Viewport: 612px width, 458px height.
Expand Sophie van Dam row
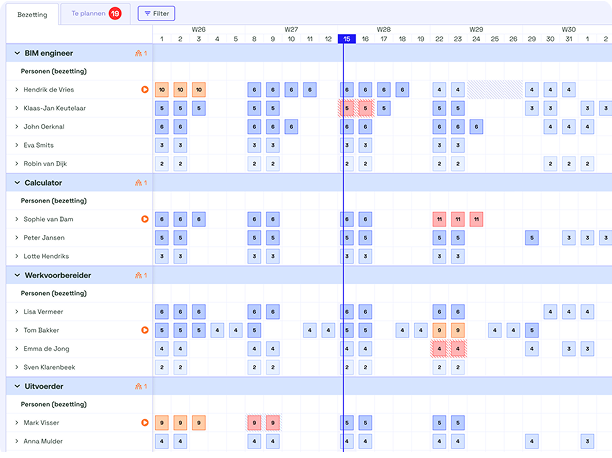point(16,219)
